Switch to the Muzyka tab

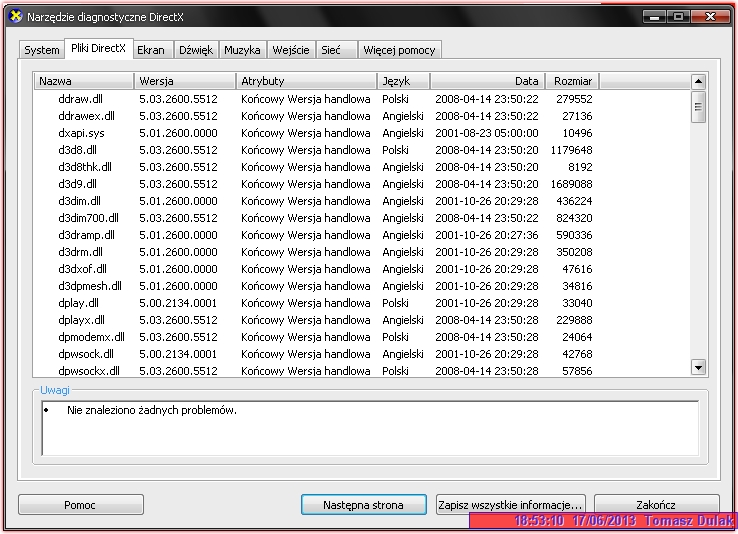(242, 50)
